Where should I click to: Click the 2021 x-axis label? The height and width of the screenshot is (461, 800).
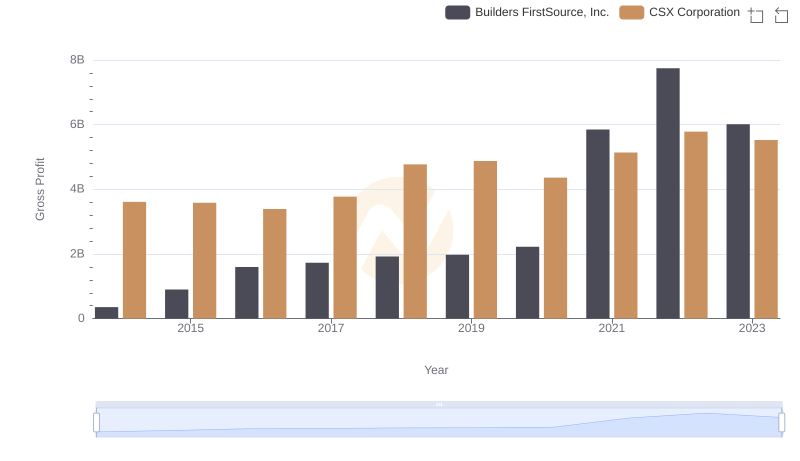point(611,328)
